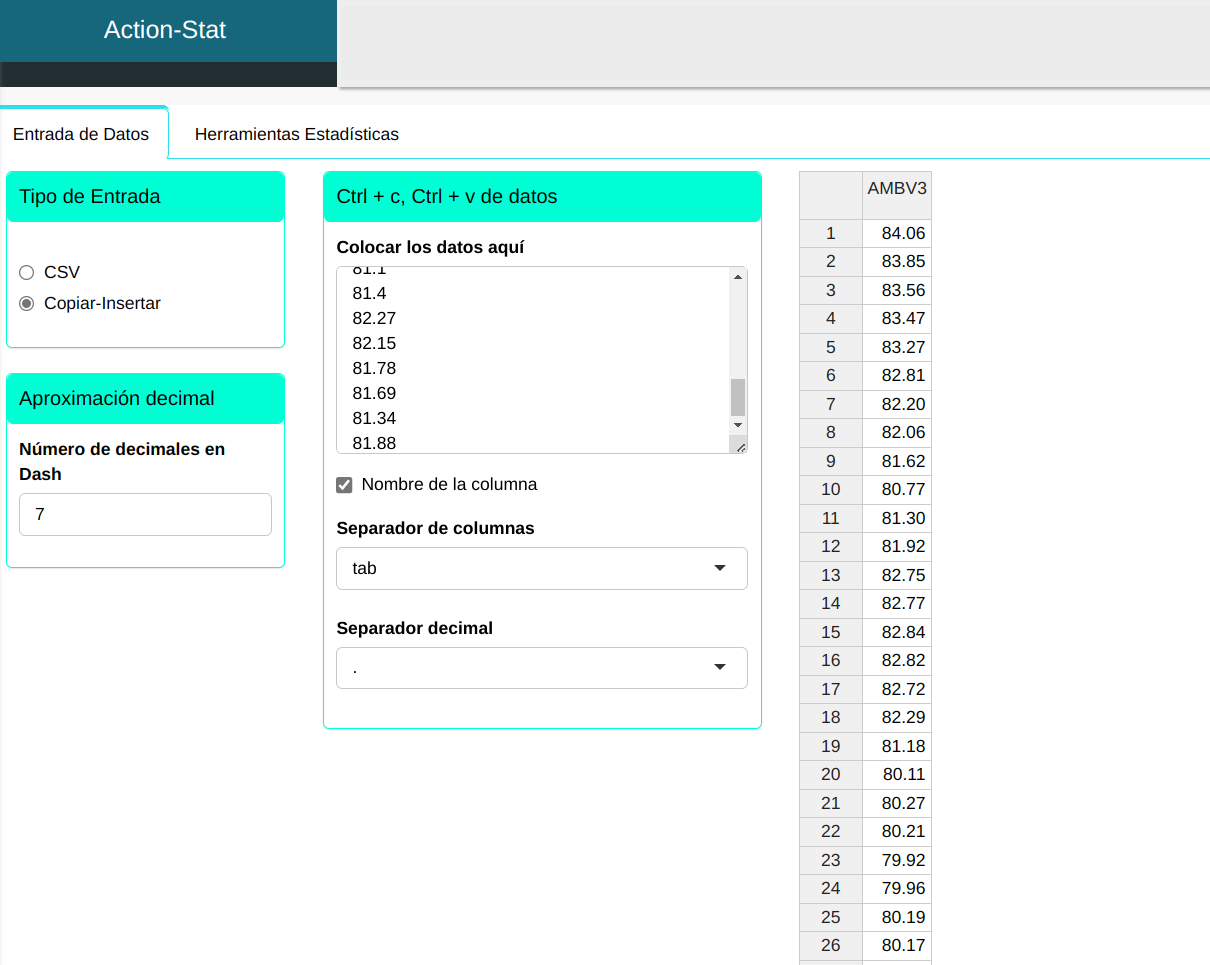This screenshot has height=965, width=1210.
Task: Select table cell with value 79.92
Action: click(x=896, y=860)
